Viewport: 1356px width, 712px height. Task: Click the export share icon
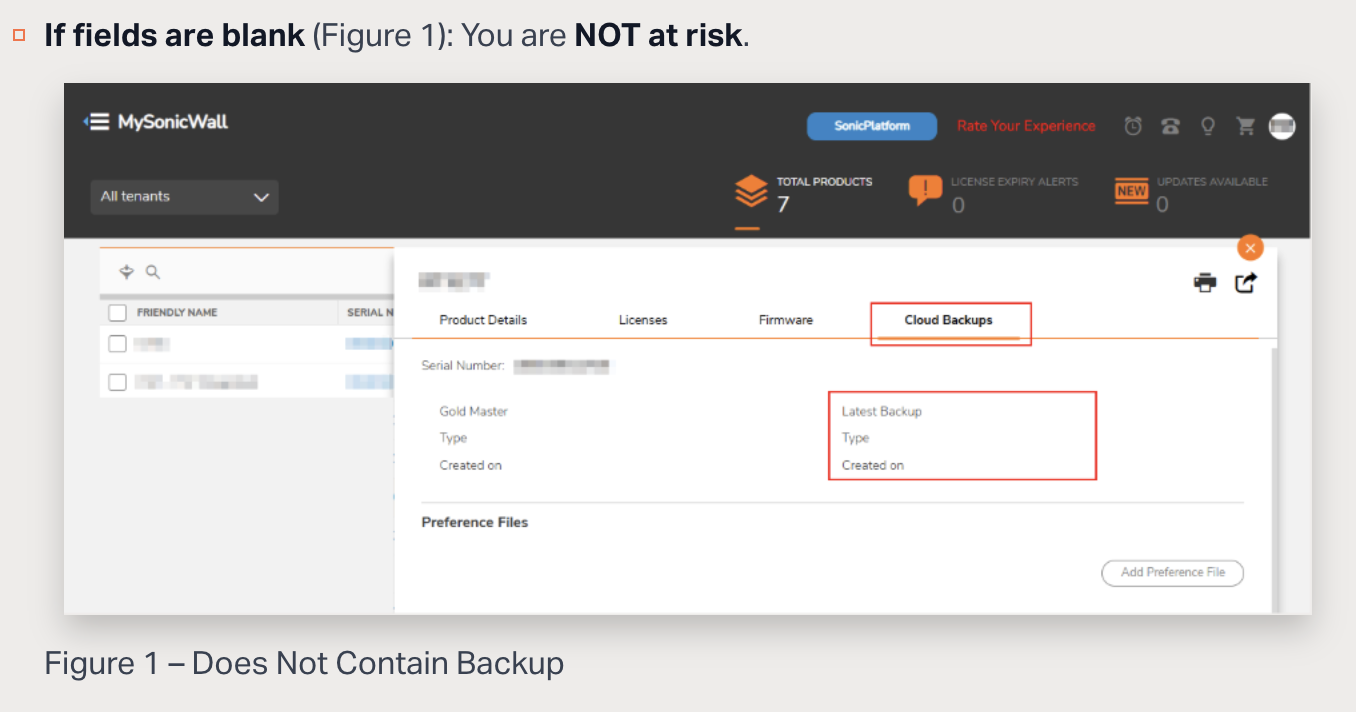(1245, 283)
